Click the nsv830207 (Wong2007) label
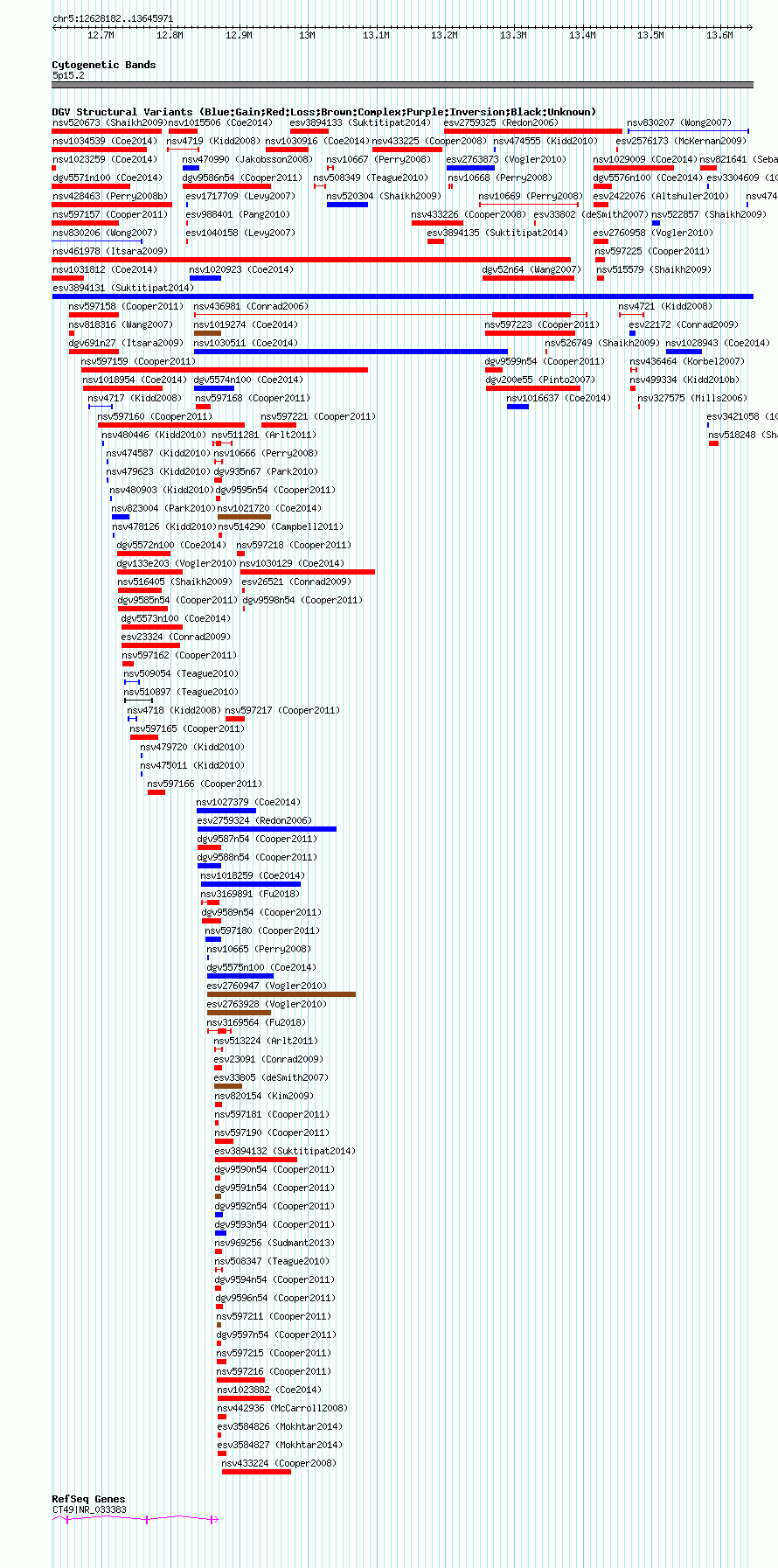The image size is (778, 1568). (x=679, y=122)
